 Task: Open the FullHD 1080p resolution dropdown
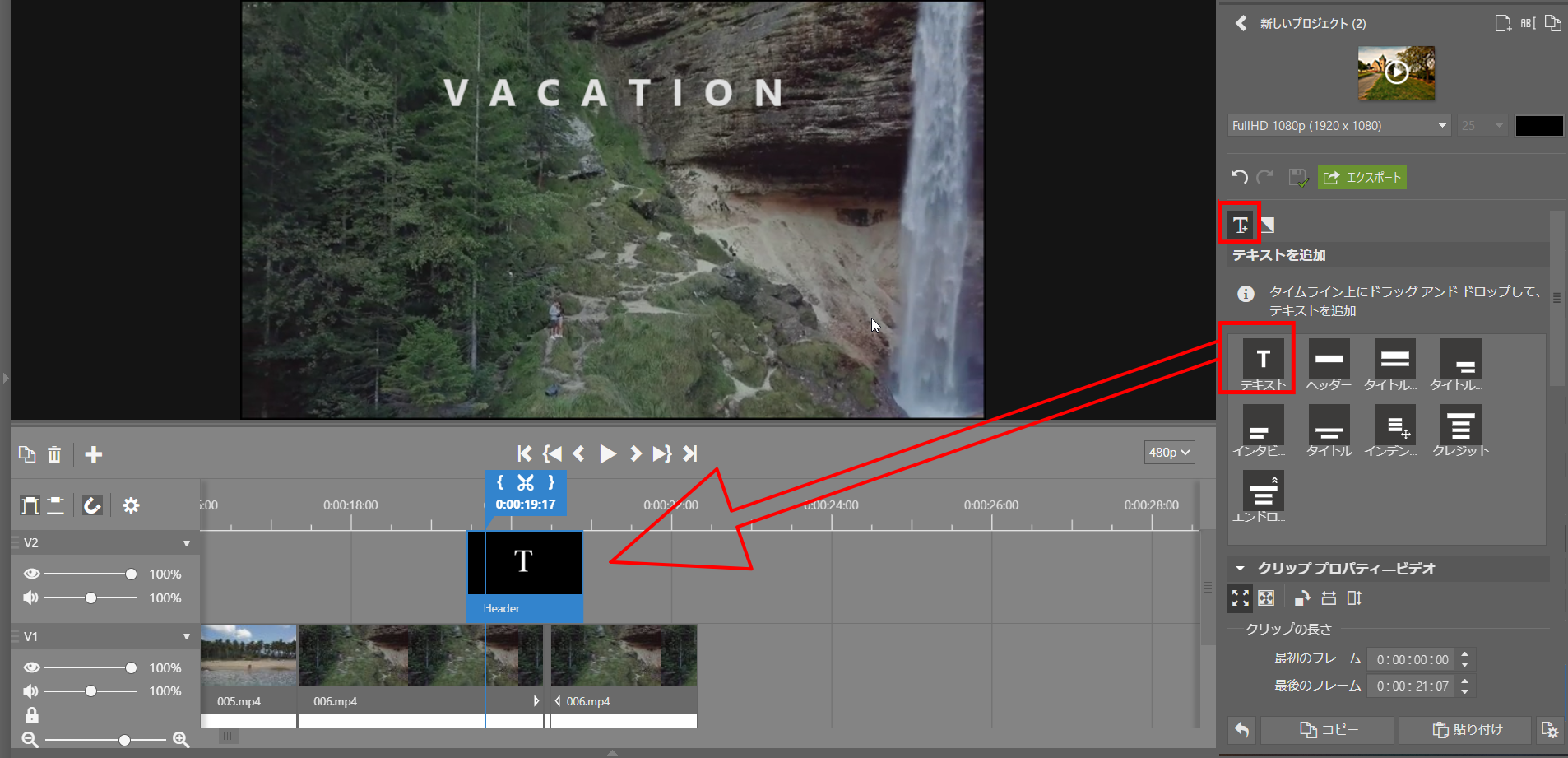pos(1339,125)
